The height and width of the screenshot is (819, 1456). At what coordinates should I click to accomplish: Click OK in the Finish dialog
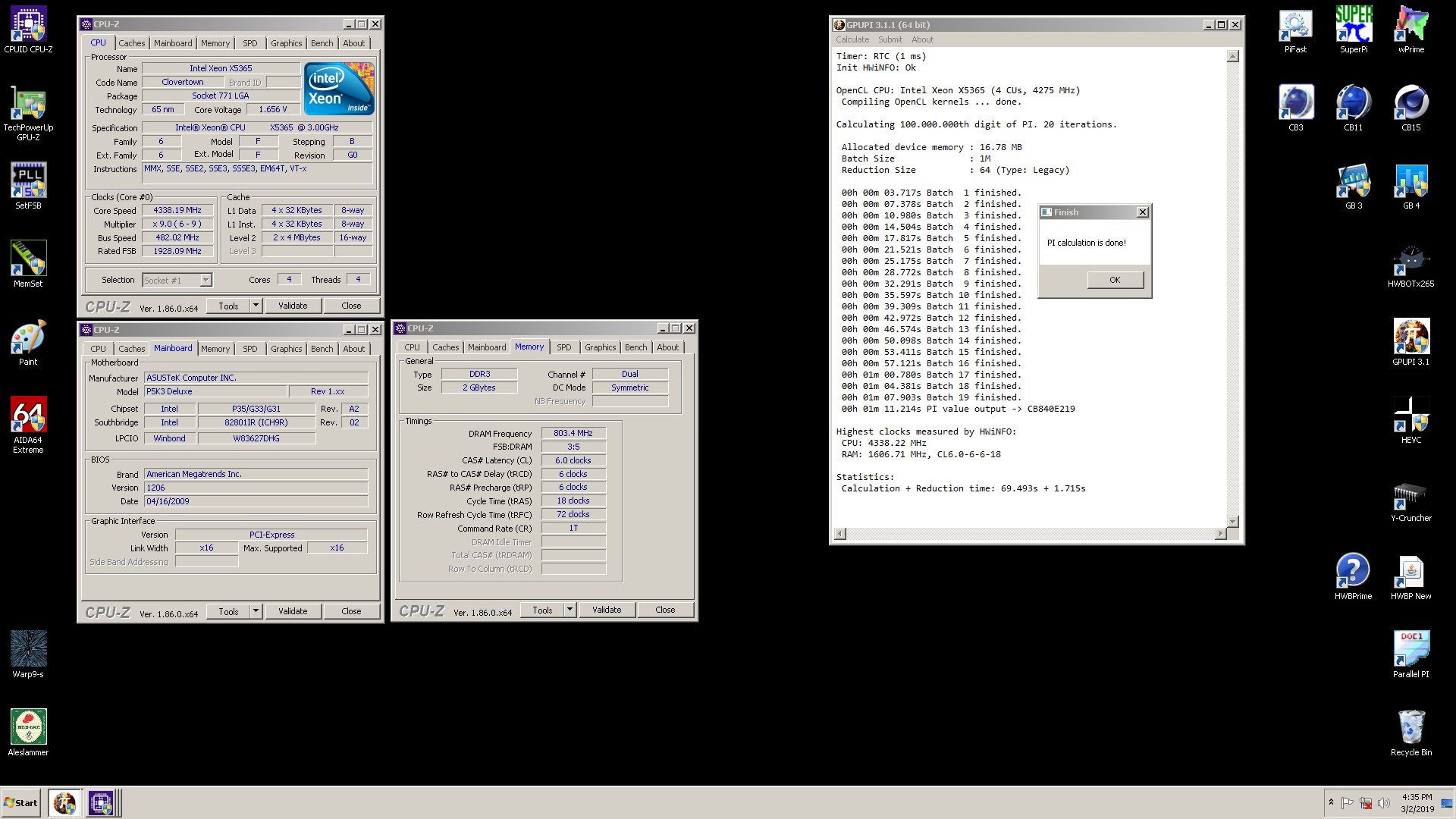(x=1115, y=280)
